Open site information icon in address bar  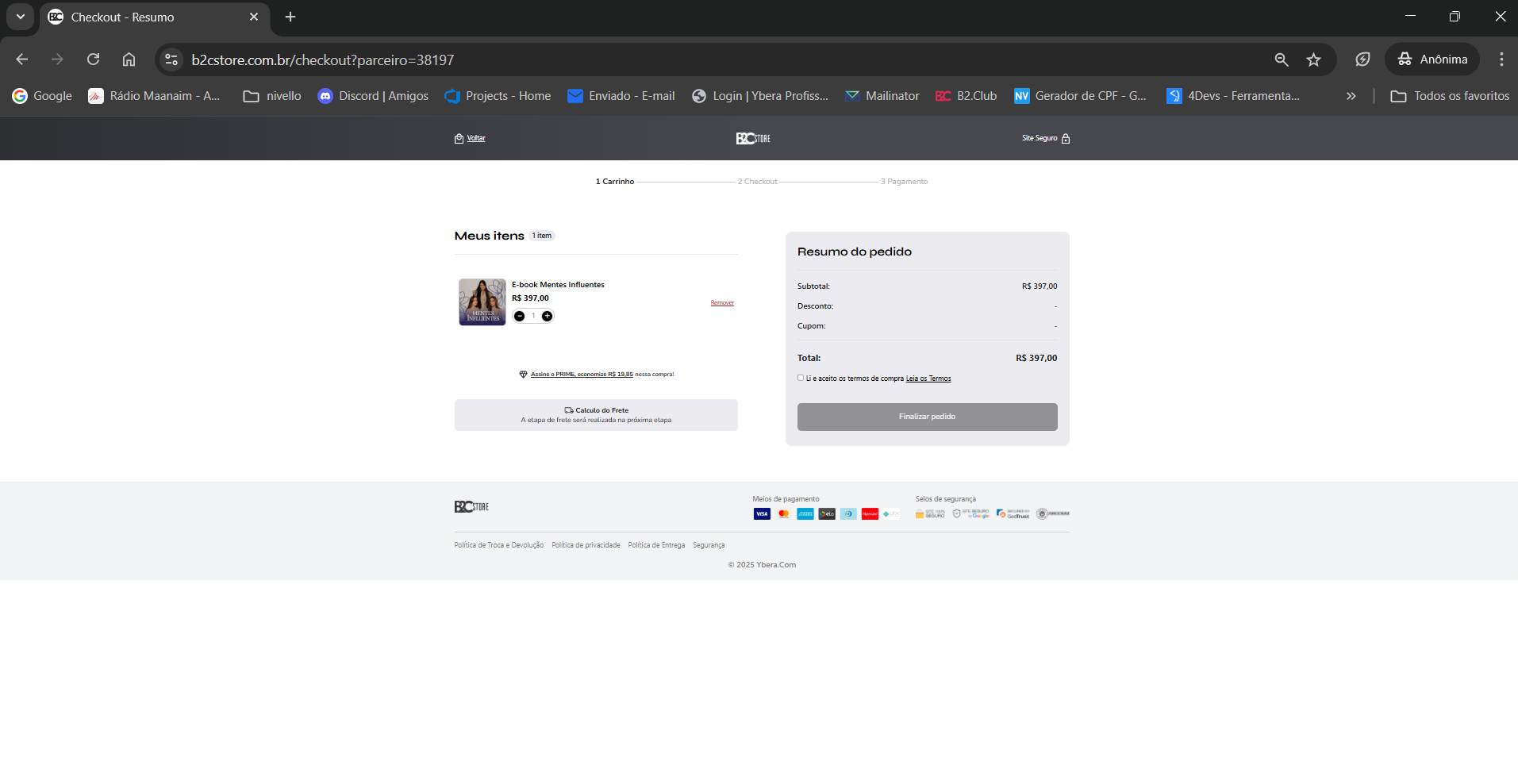171,60
